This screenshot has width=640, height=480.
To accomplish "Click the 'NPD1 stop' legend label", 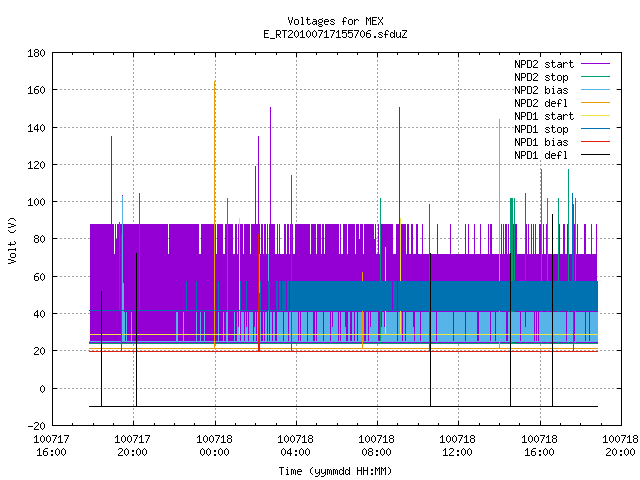I will 541,129.
